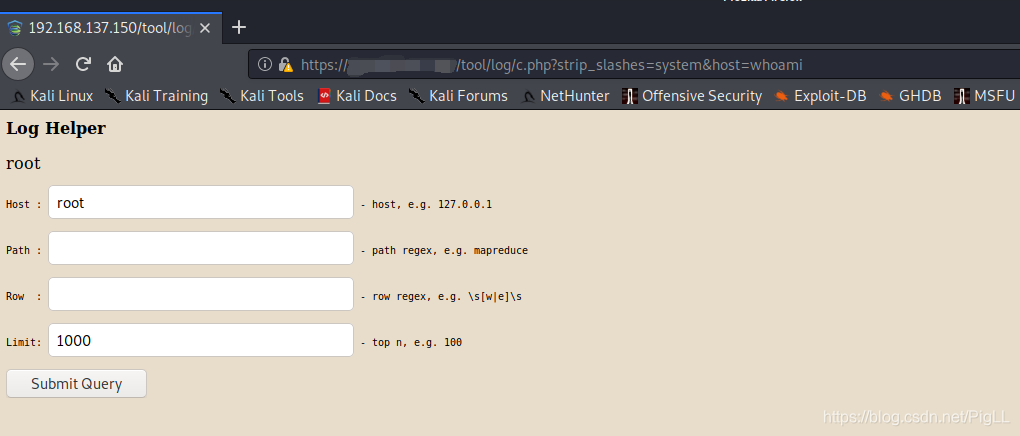Click into the Path regex field
This screenshot has width=1020, height=436.
pyautogui.click(x=200, y=248)
